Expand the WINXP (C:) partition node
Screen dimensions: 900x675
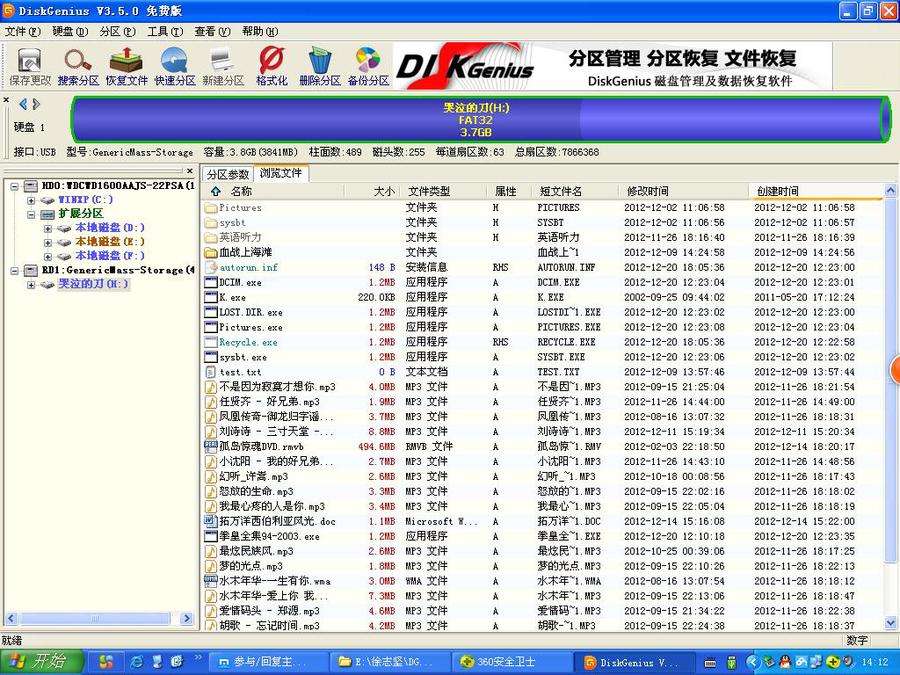(31, 200)
